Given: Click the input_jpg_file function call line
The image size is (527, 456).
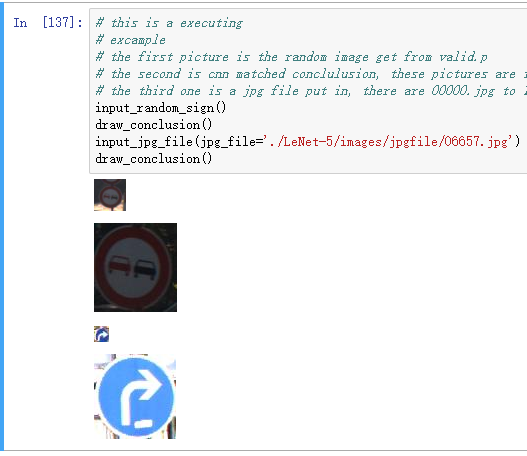Looking at the screenshot, I should tap(308, 142).
